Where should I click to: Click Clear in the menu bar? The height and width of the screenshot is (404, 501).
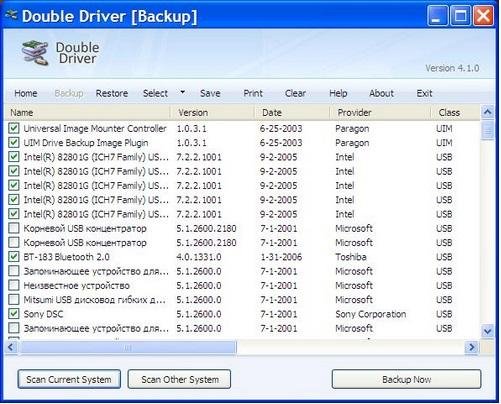(x=295, y=93)
